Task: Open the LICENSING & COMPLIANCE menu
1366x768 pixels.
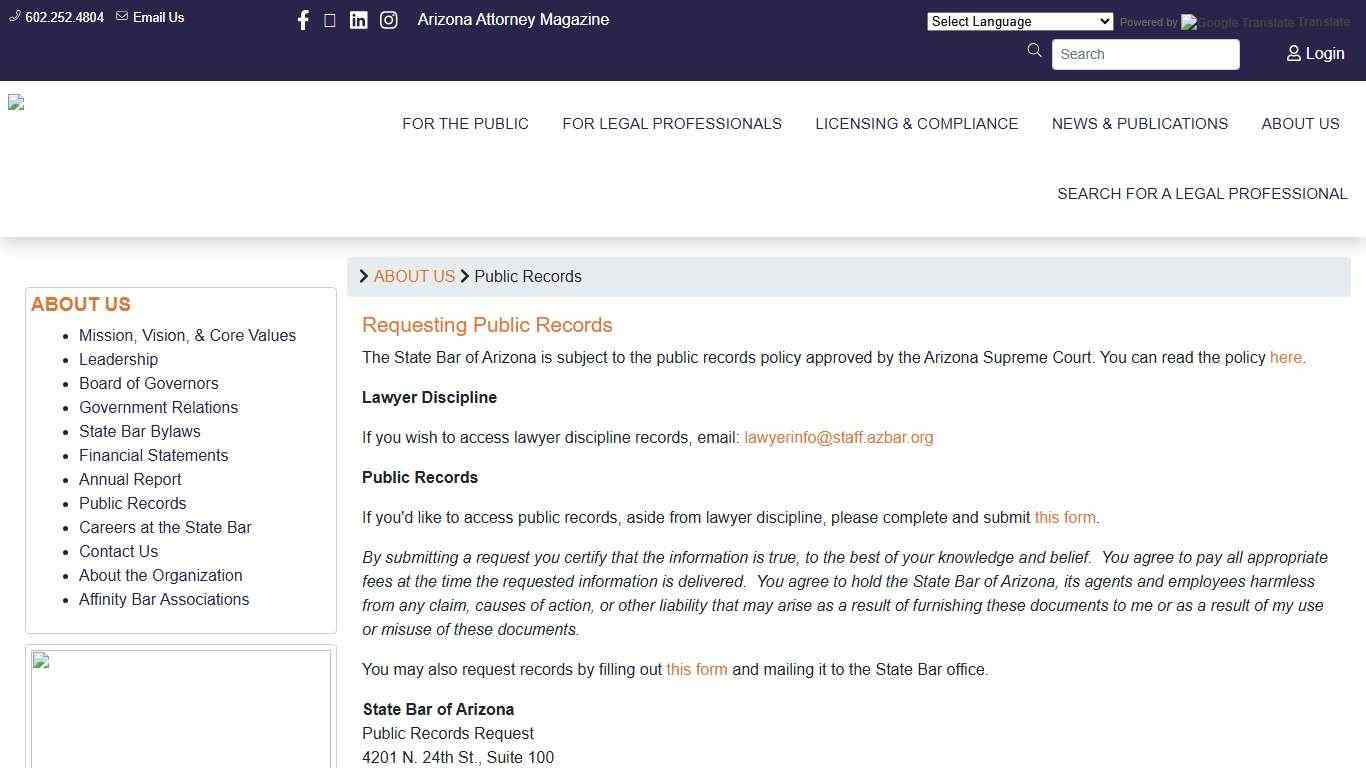Action: point(916,123)
